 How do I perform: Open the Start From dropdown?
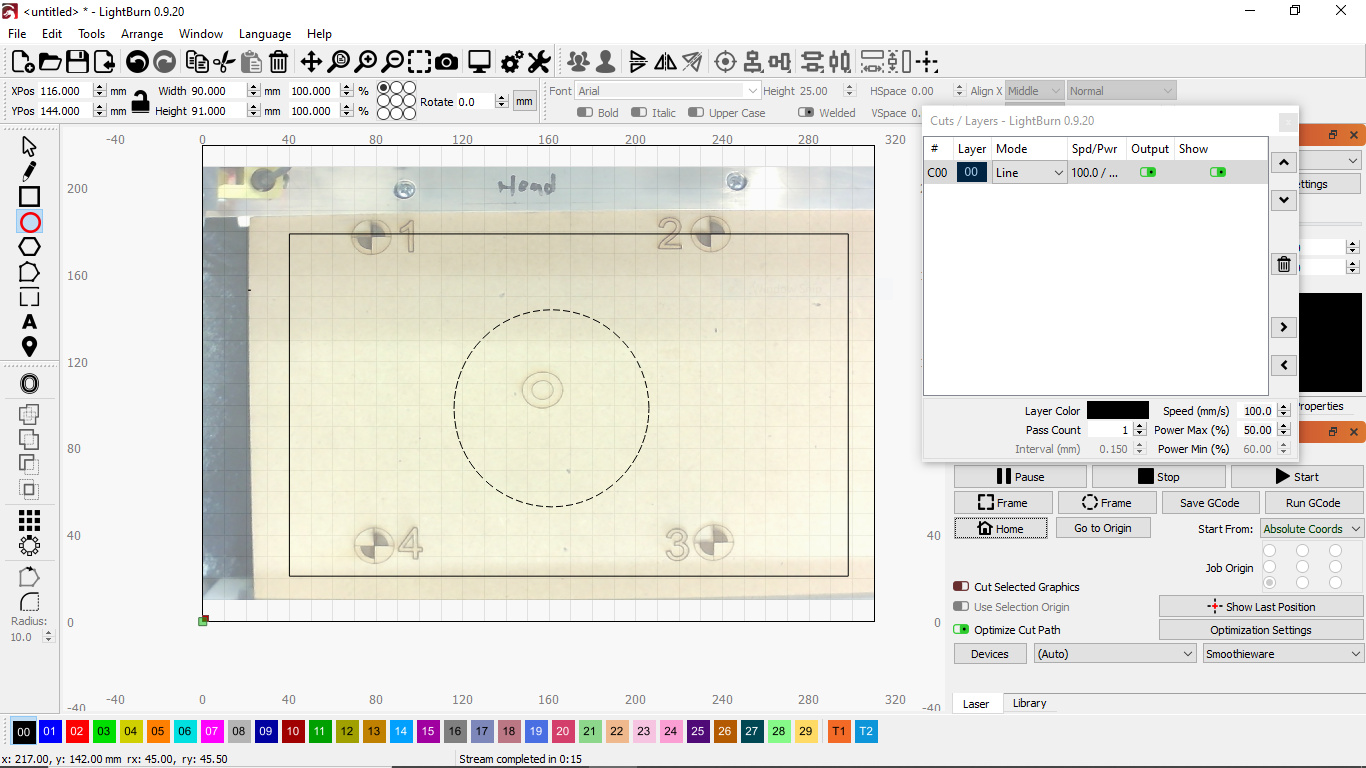coord(1311,529)
